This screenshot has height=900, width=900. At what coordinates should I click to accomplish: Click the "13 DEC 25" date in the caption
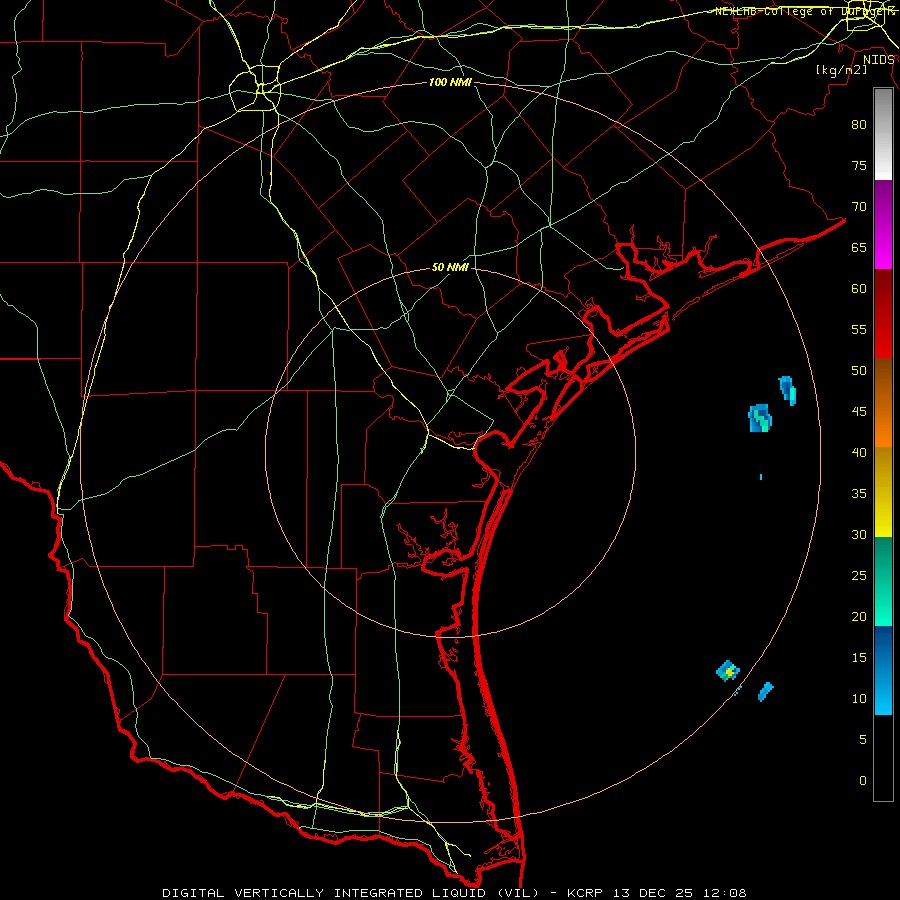tap(651, 893)
